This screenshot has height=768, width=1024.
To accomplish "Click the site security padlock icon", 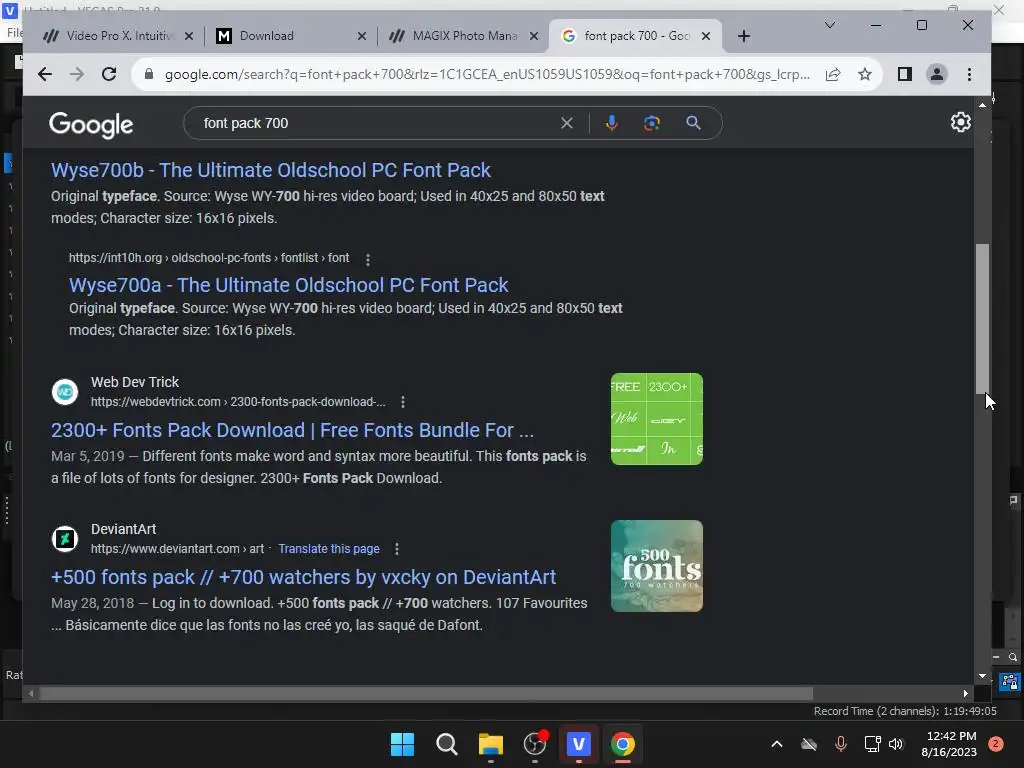I will 148,74.
